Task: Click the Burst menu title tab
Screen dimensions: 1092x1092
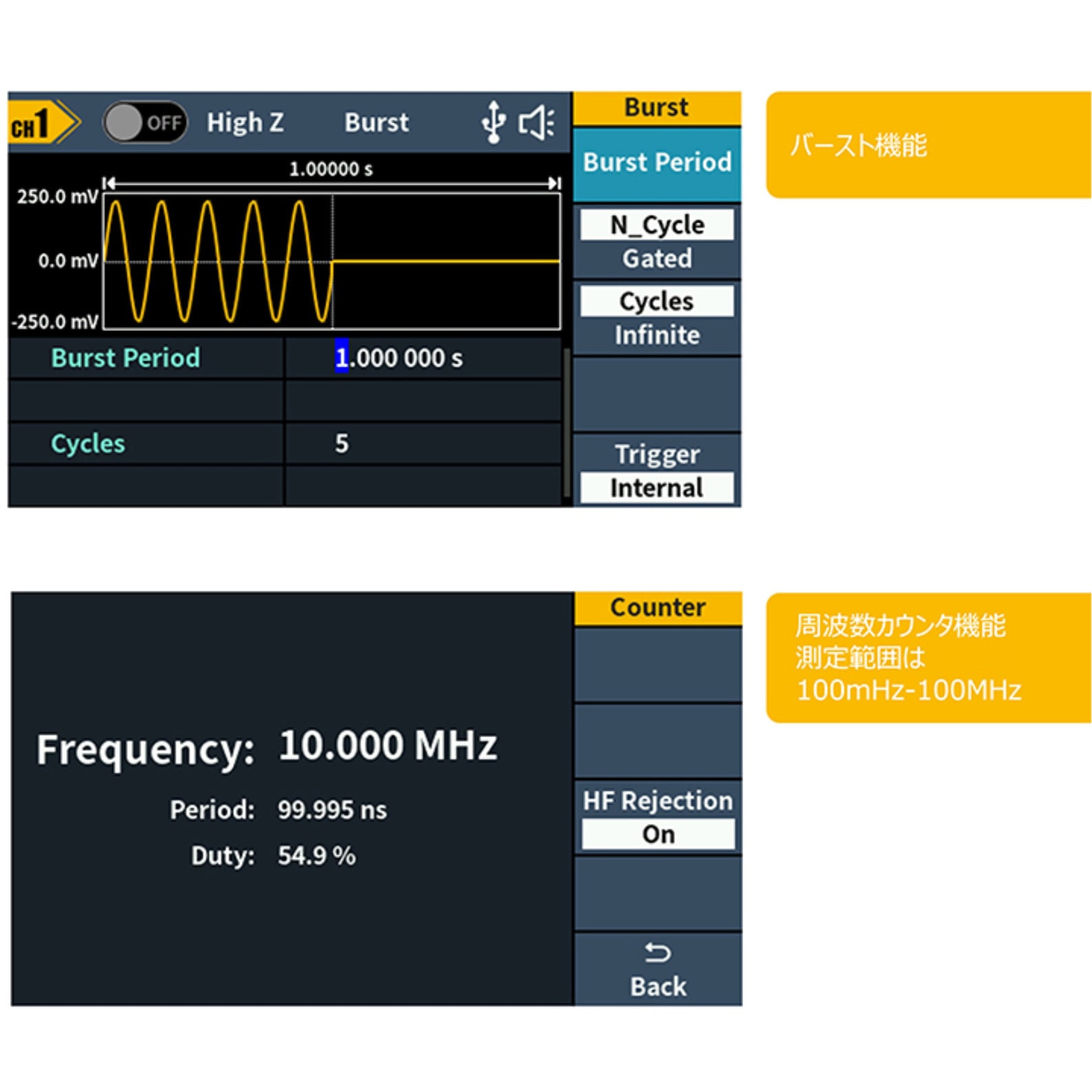Action: [657, 108]
